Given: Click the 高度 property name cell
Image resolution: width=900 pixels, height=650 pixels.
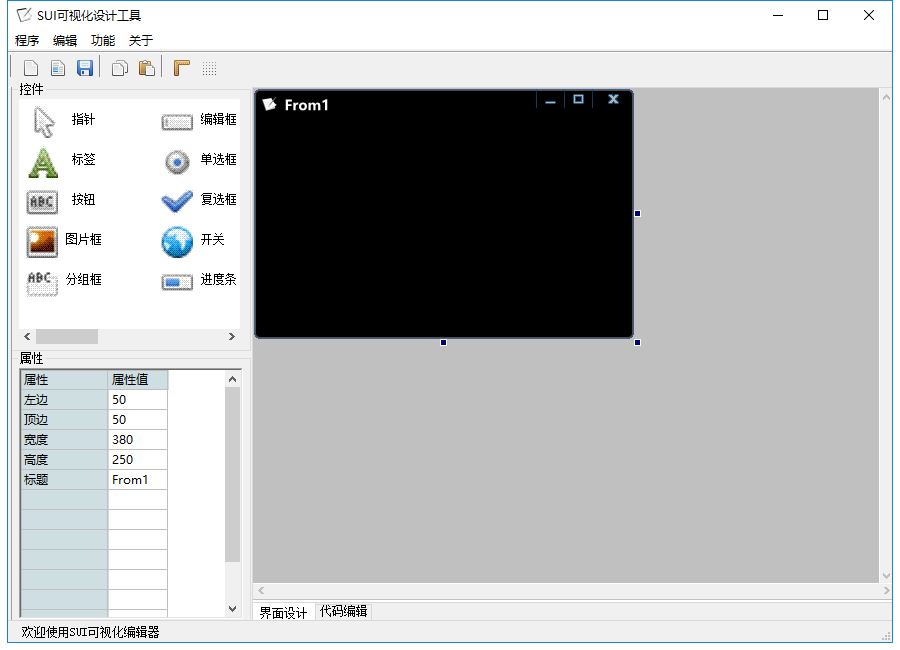Looking at the screenshot, I should pyautogui.click(x=64, y=460).
